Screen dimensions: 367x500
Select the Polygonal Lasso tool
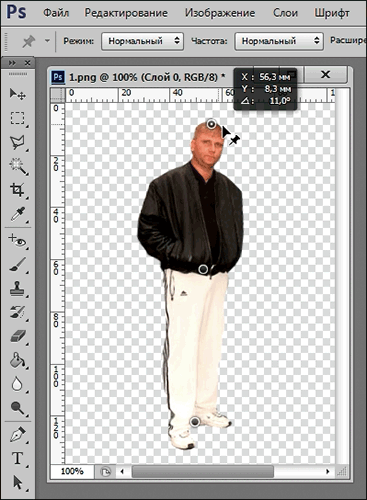pos(17,142)
